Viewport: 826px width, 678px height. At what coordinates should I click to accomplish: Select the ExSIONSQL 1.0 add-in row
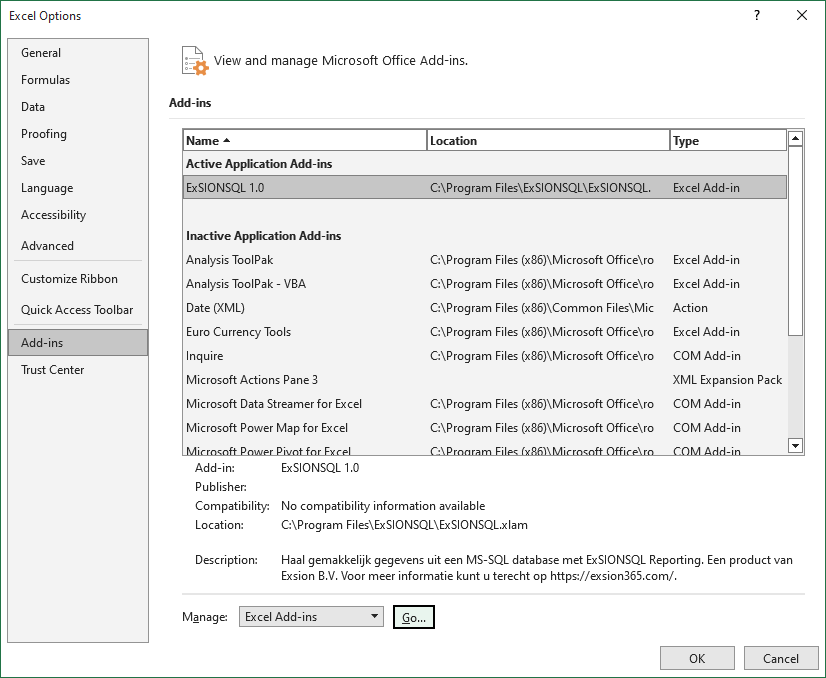pos(485,188)
